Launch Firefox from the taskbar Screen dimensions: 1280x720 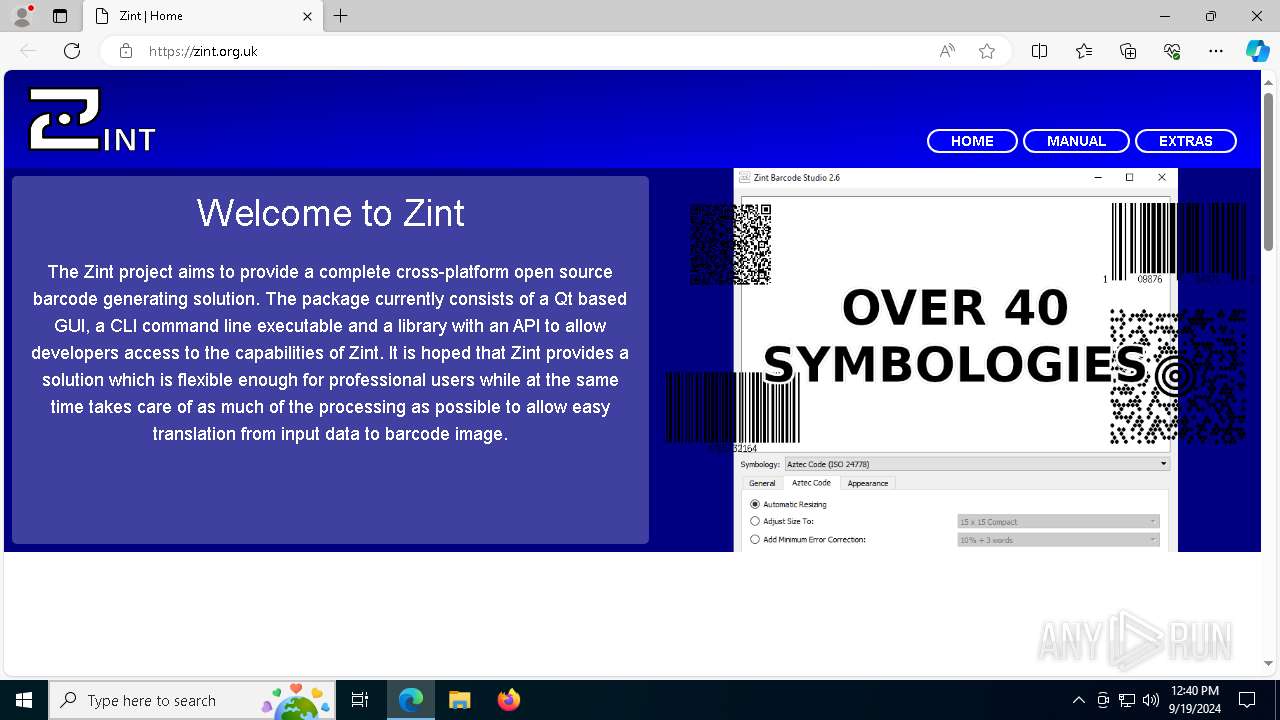(508, 700)
